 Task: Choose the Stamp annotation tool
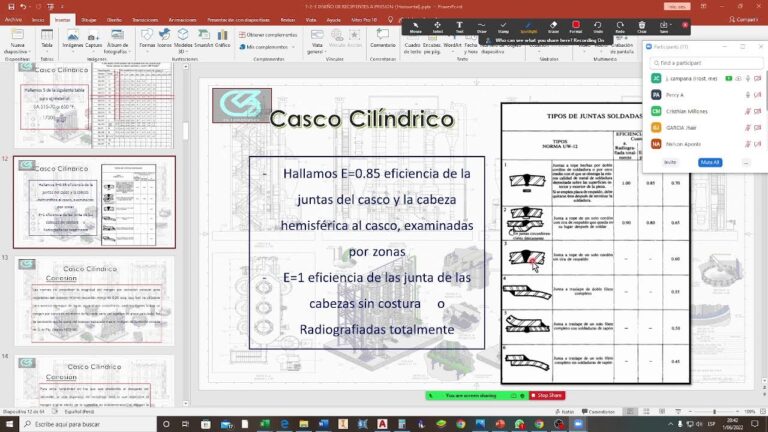504,27
